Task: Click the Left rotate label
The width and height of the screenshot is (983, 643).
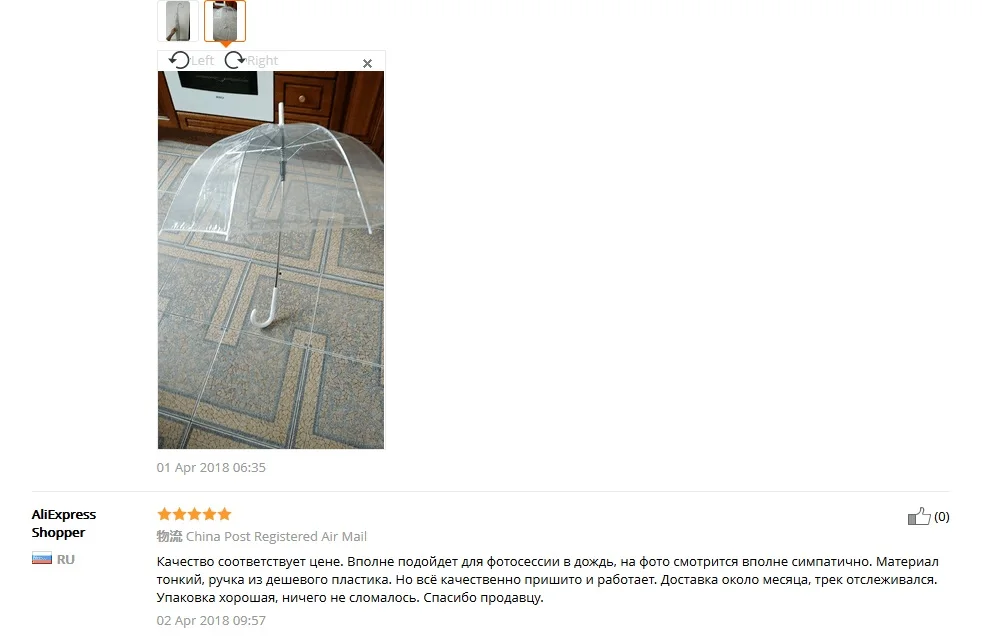Action: point(202,60)
